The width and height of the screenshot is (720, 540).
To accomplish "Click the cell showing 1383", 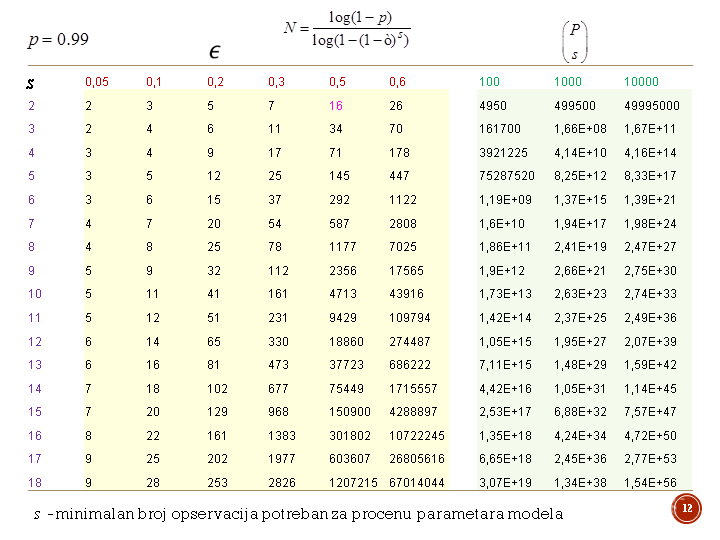I will pos(282,436).
